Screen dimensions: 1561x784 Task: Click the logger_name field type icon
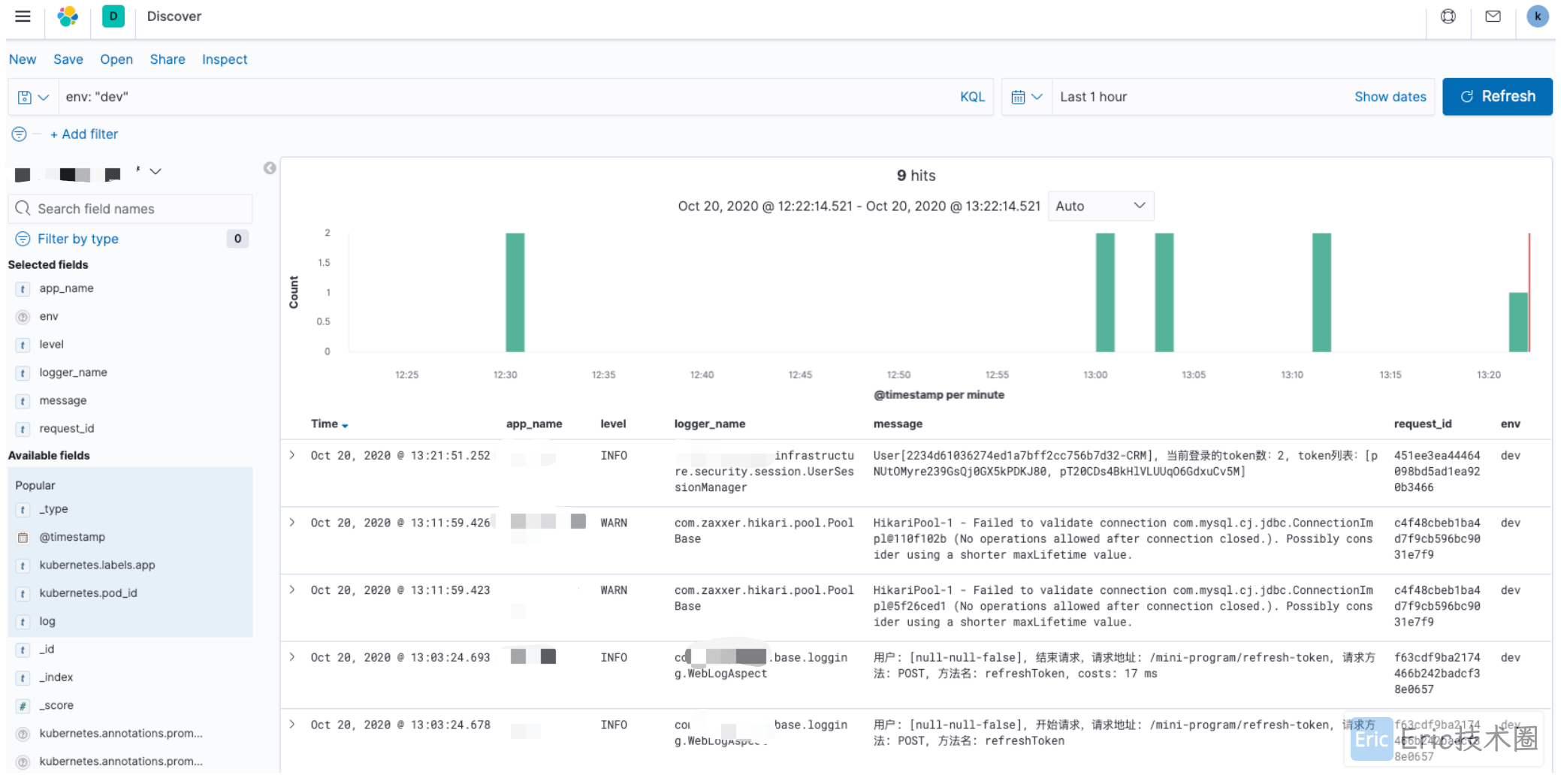click(23, 373)
